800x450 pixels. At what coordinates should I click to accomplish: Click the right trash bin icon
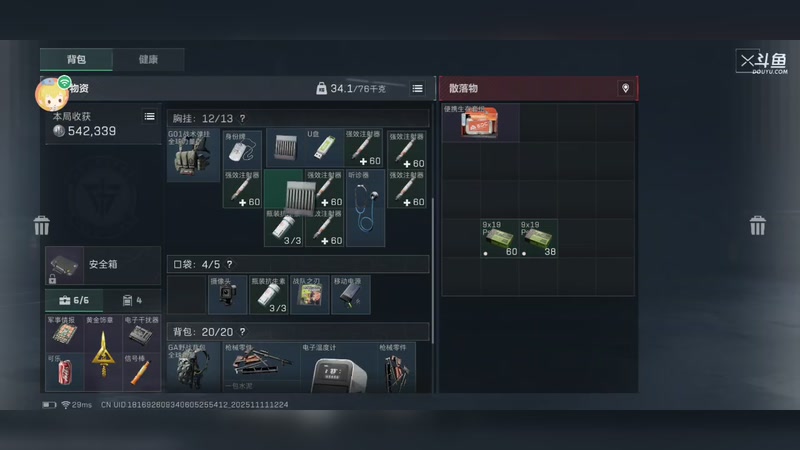click(758, 226)
